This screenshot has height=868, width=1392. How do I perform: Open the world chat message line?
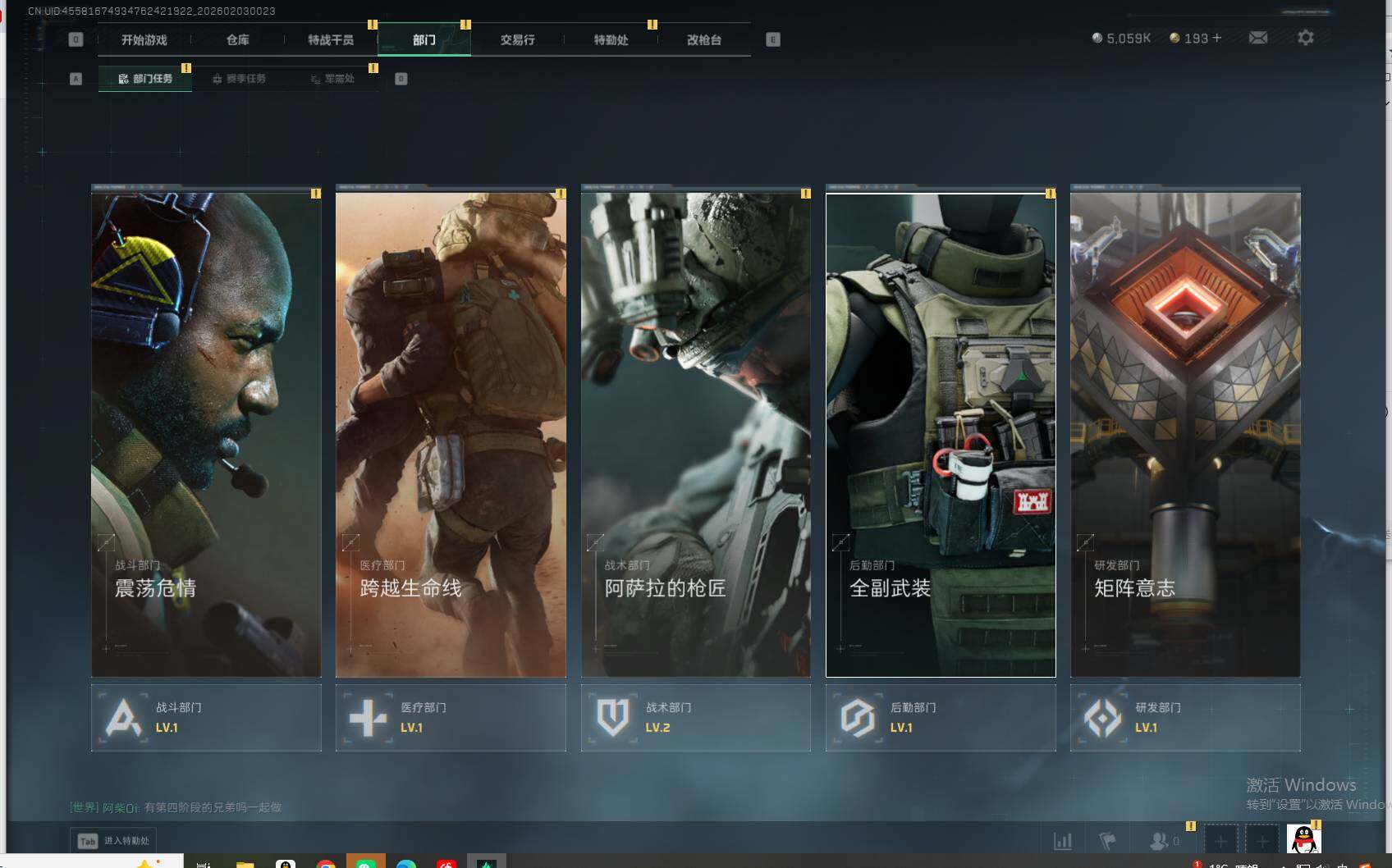(176, 807)
